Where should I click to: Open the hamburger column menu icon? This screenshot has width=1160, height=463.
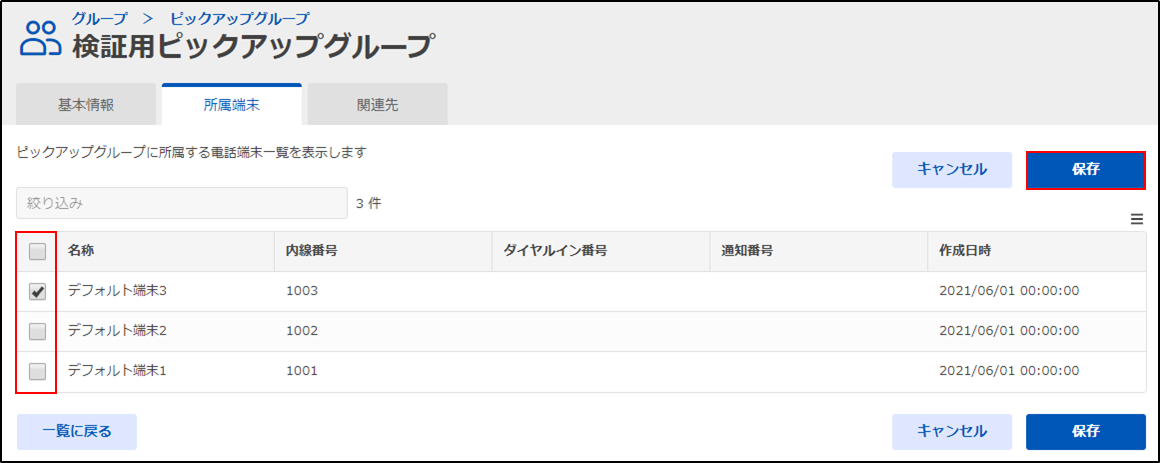pyautogui.click(x=1137, y=218)
